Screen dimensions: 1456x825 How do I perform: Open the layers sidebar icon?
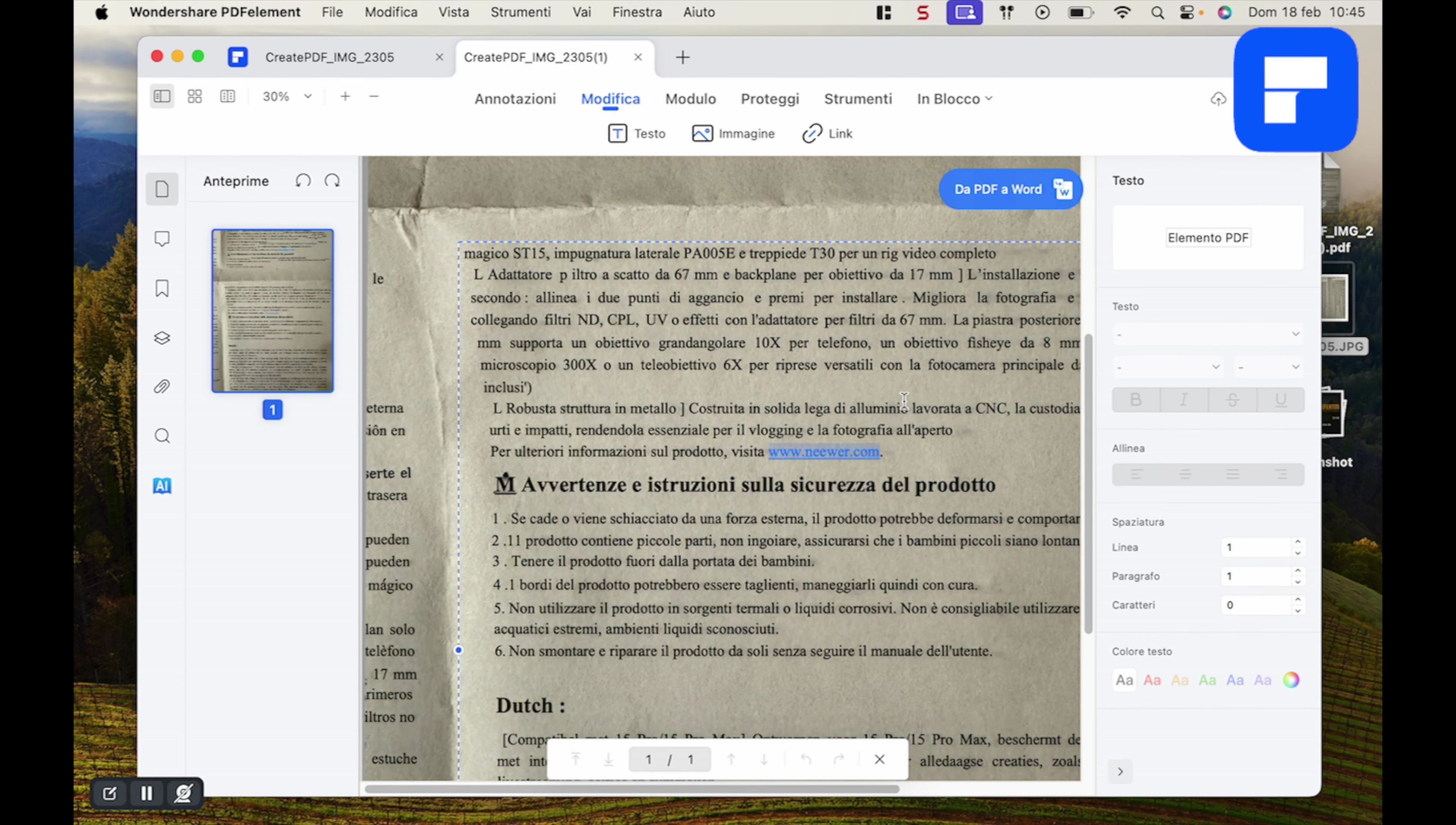coord(162,338)
